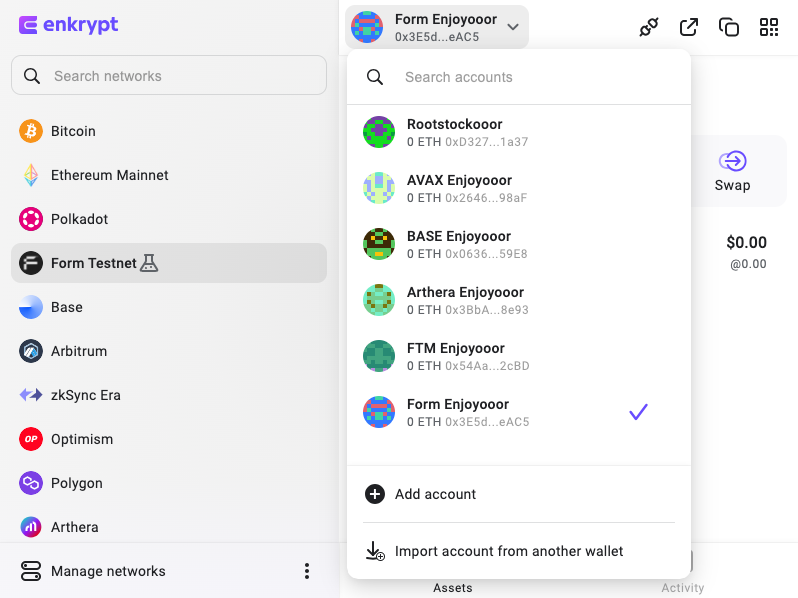
Task: Click the checkmark next to Form Enjoyooor
Action: [638, 412]
